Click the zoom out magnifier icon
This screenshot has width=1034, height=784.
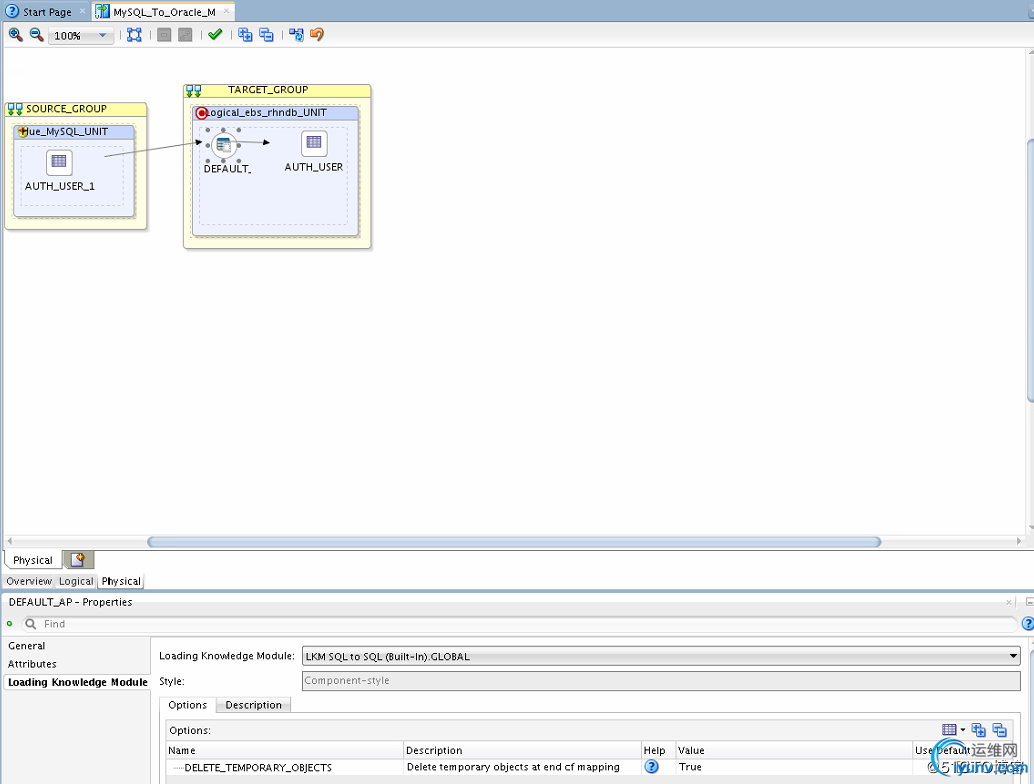(x=37, y=35)
